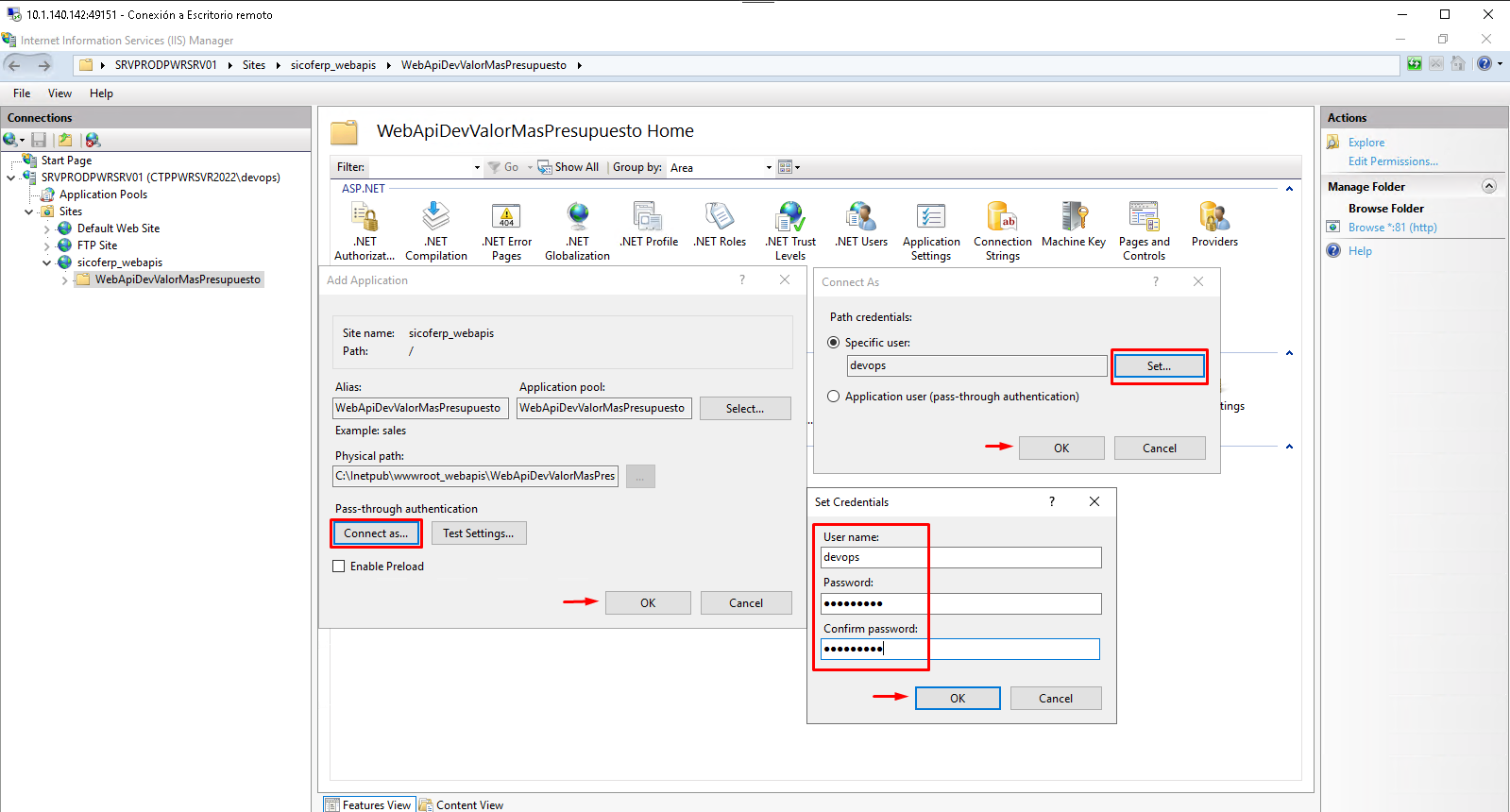
Task: Click the Connect as... button
Action: pos(376,533)
